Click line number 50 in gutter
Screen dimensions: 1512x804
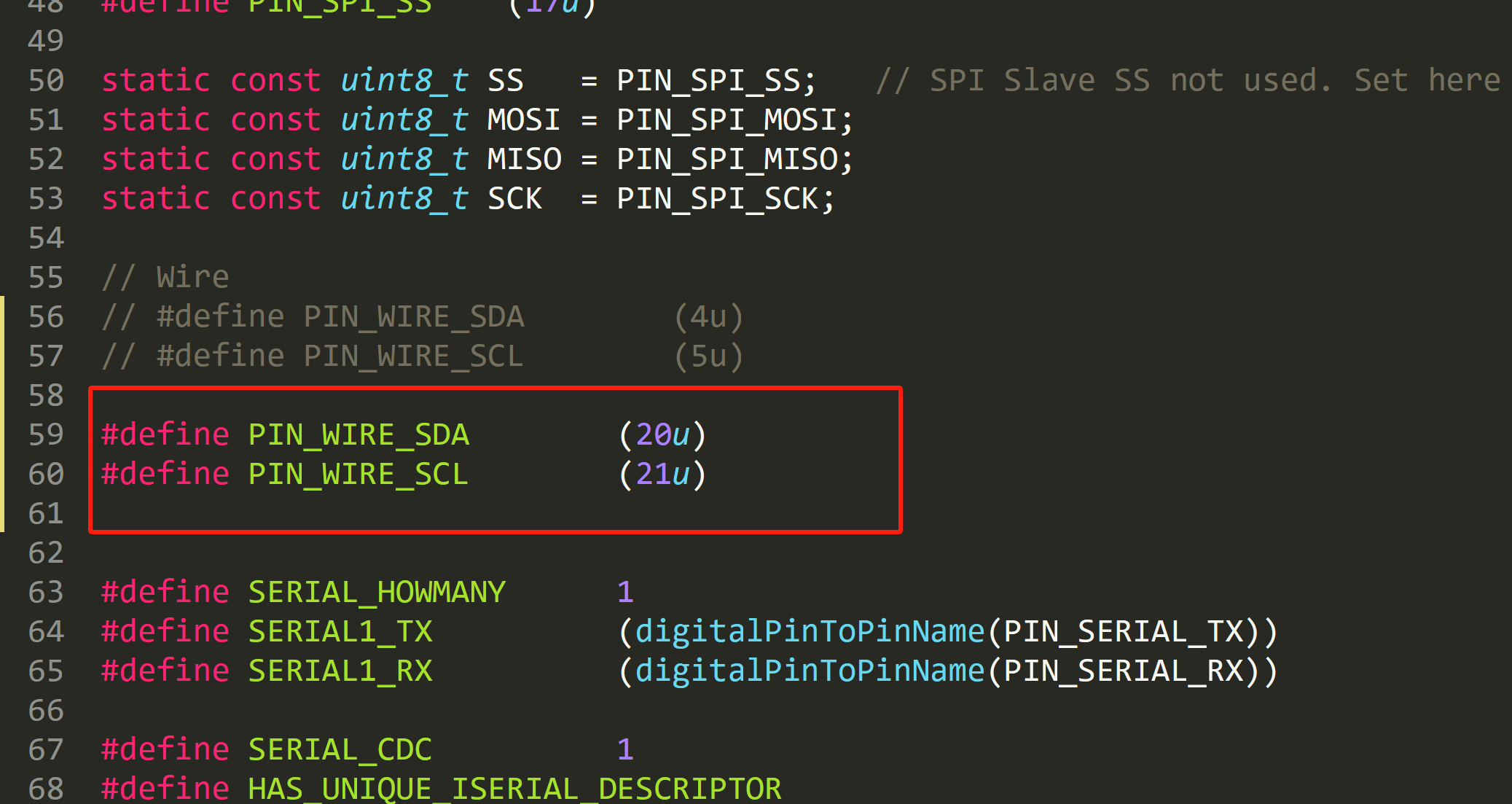(x=46, y=80)
